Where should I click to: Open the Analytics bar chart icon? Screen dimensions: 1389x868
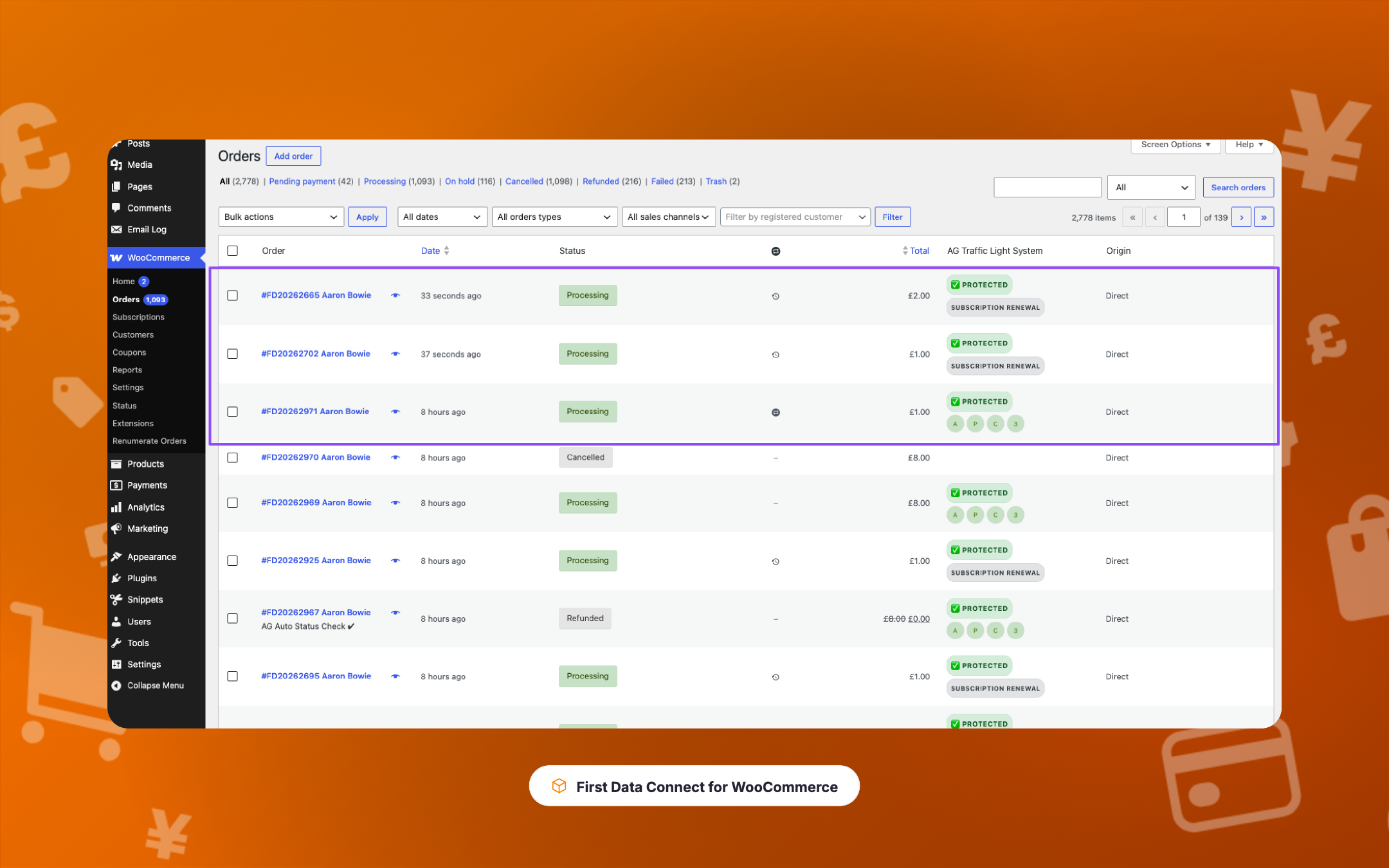pyautogui.click(x=116, y=507)
